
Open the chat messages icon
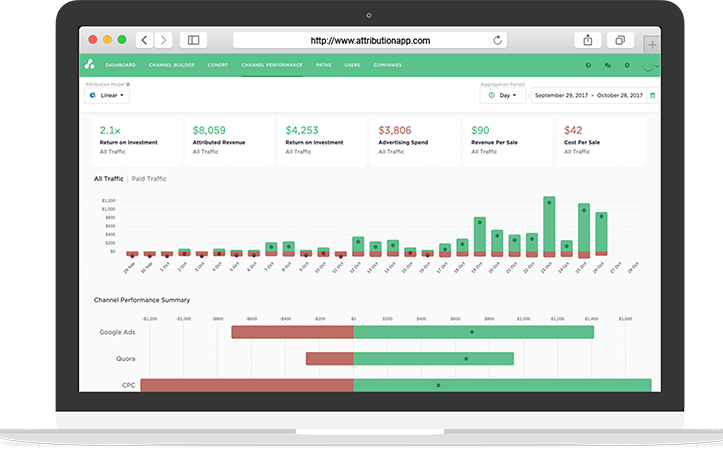pos(608,65)
